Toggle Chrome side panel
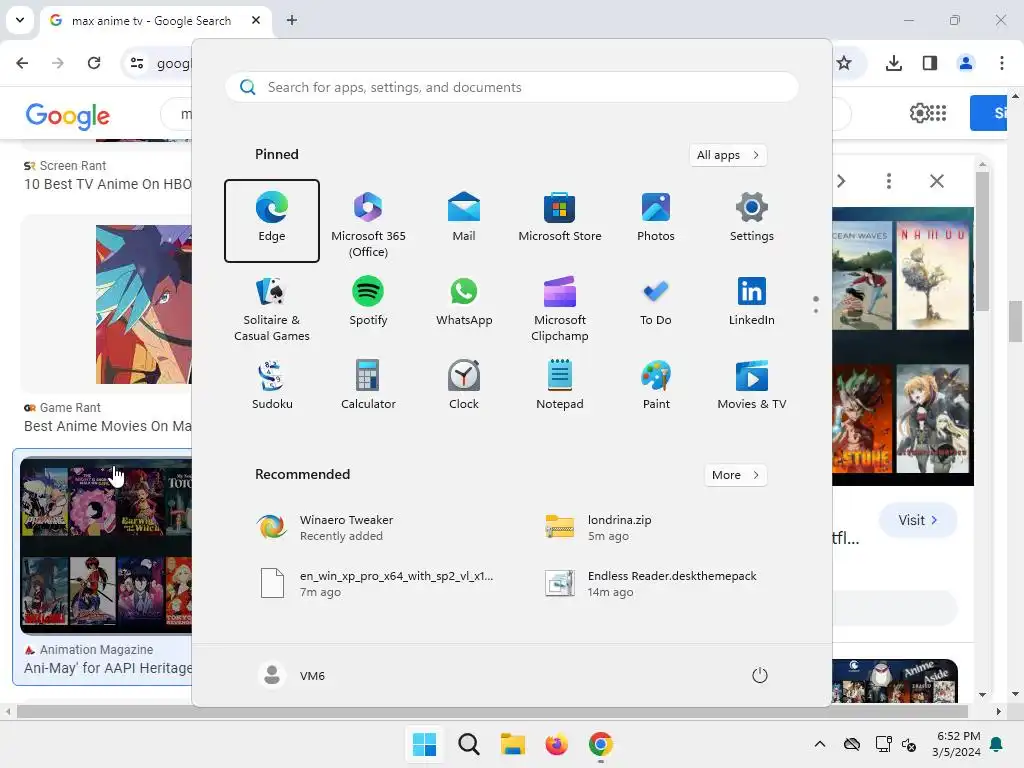 tap(930, 63)
